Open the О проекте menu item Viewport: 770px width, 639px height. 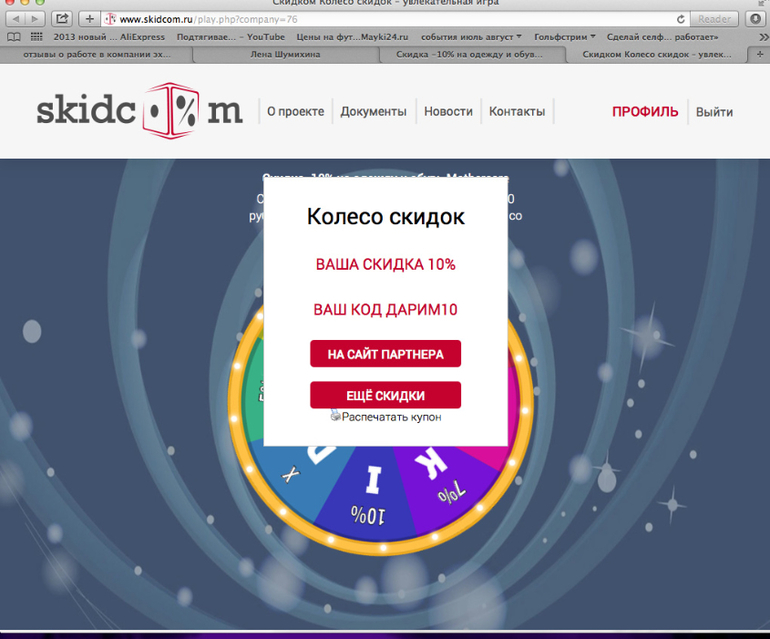295,112
